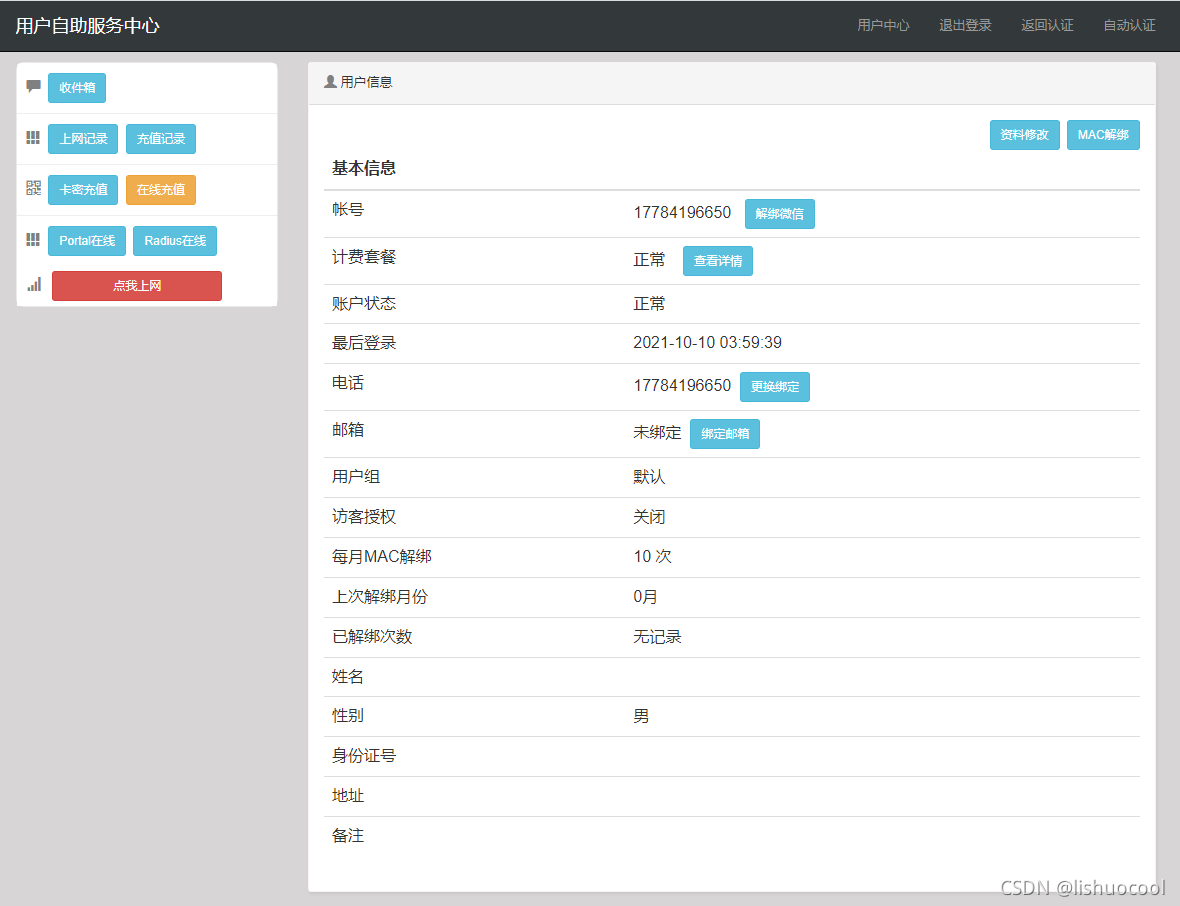Click the 用户组 row label
Viewport: 1180px width, 906px height.
click(x=356, y=477)
